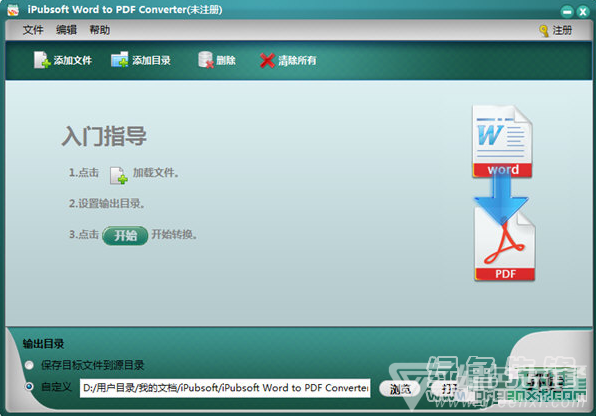This screenshot has width=596, height=416.
Task: Click the Word document icon
Action: click(502, 141)
